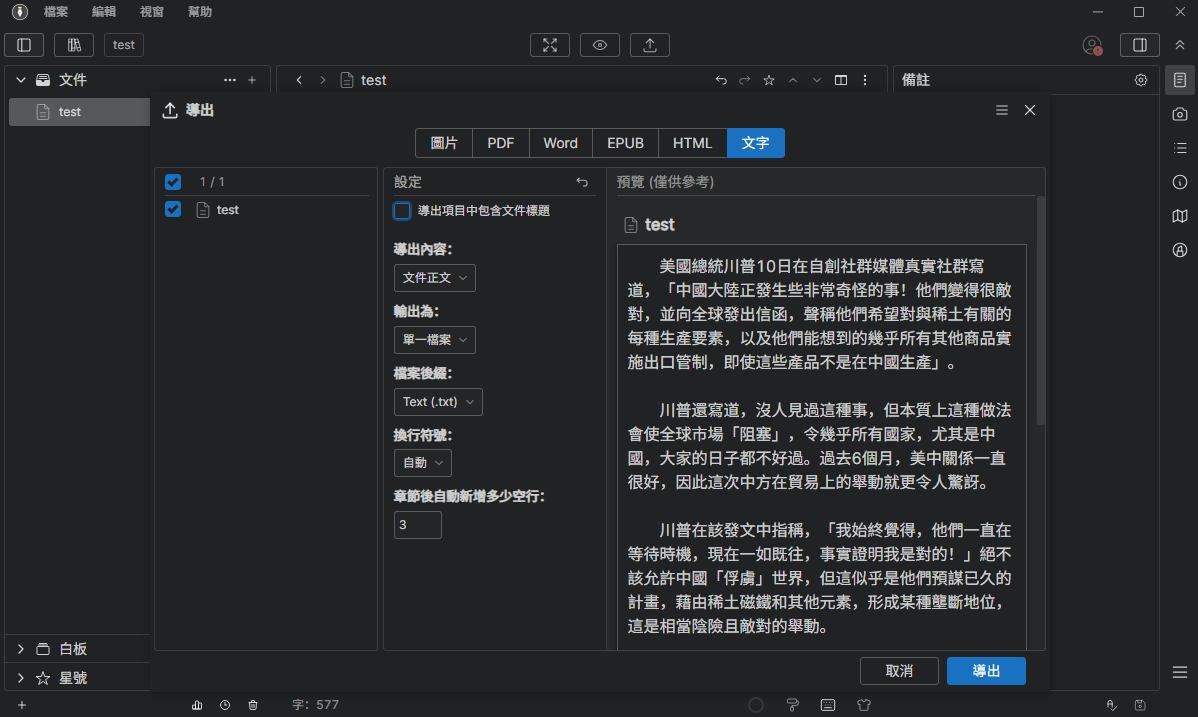Open the snapshot camera icon in right sidebar
1198x717 pixels.
pyautogui.click(x=1180, y=114)
